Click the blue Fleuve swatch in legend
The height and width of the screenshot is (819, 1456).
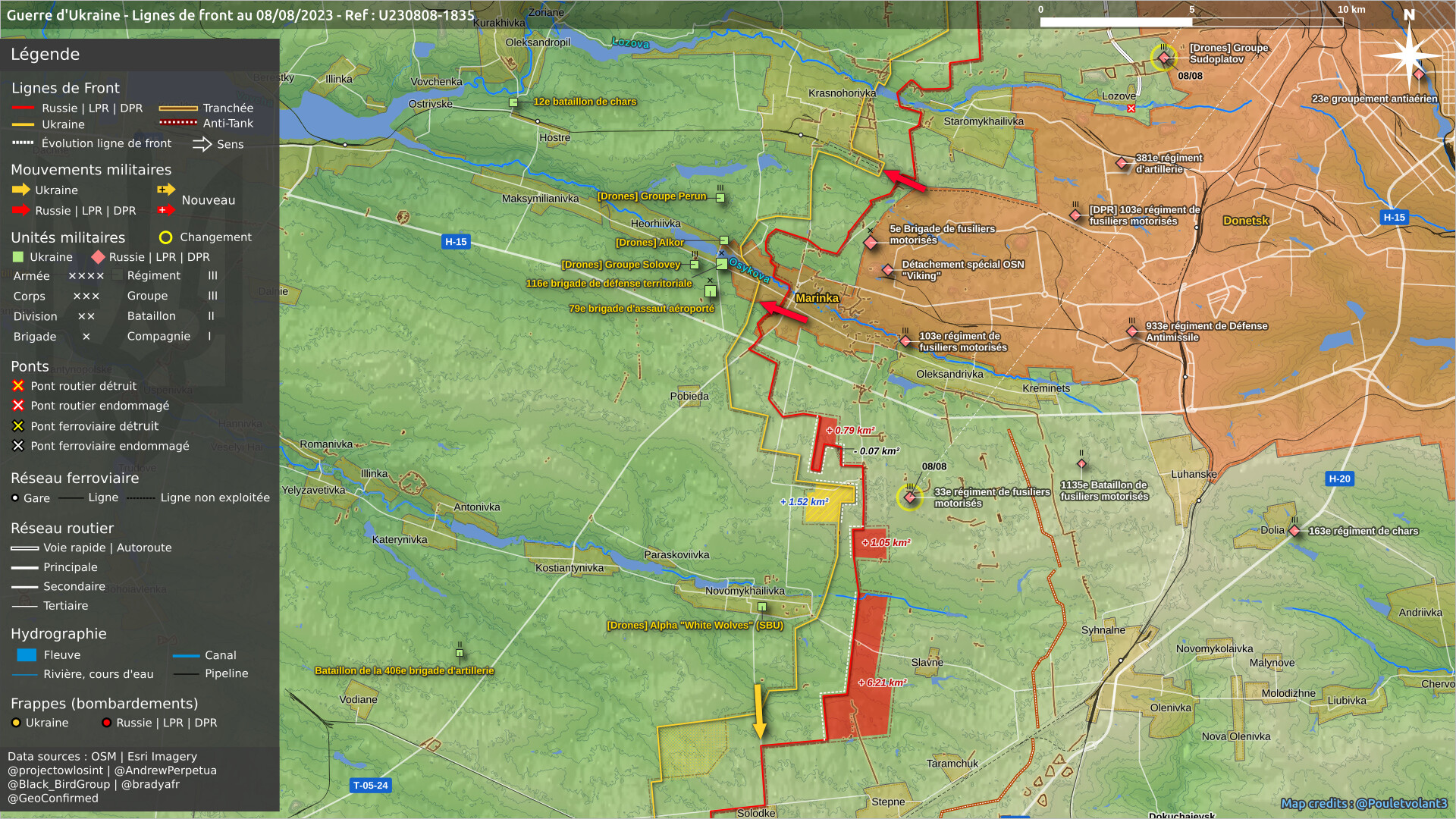coord(27,654)
